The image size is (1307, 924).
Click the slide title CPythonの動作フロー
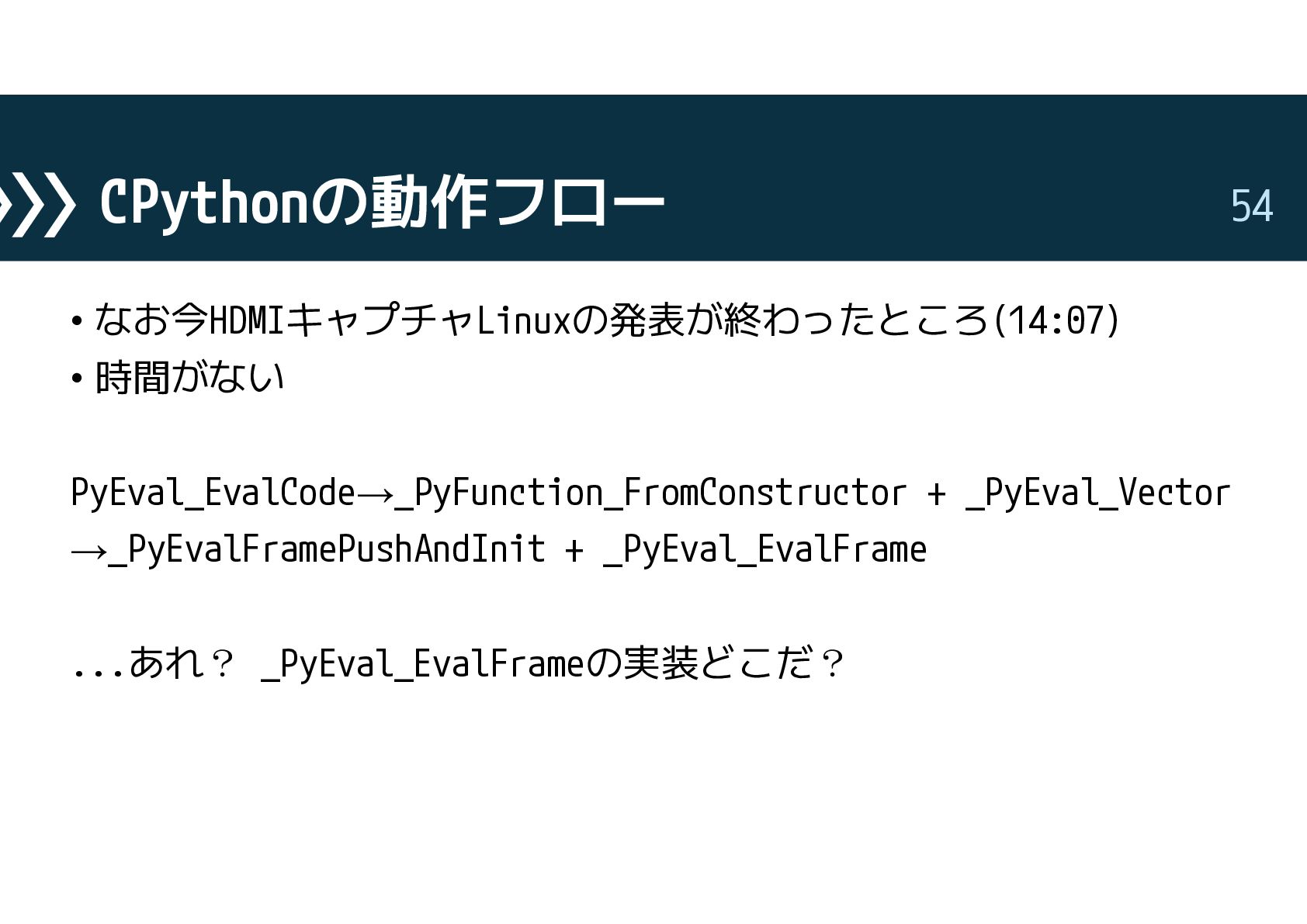tap(382, 203)
